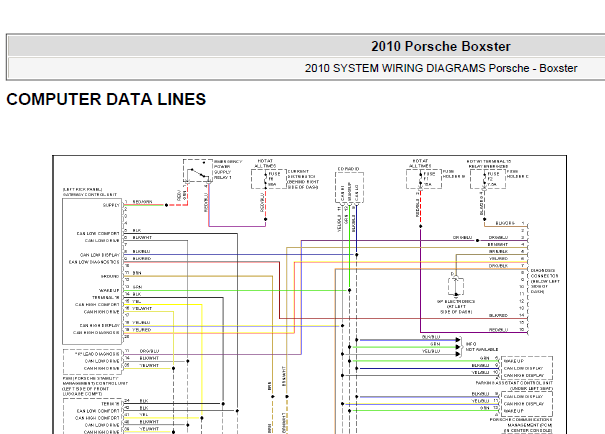Click 'ORG/BLK' at diagnosis connector pin 7

click(x=499, y=266)
